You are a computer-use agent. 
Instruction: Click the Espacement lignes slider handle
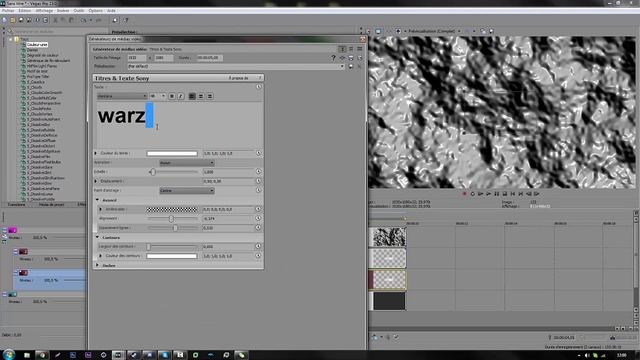pos(176,228)
